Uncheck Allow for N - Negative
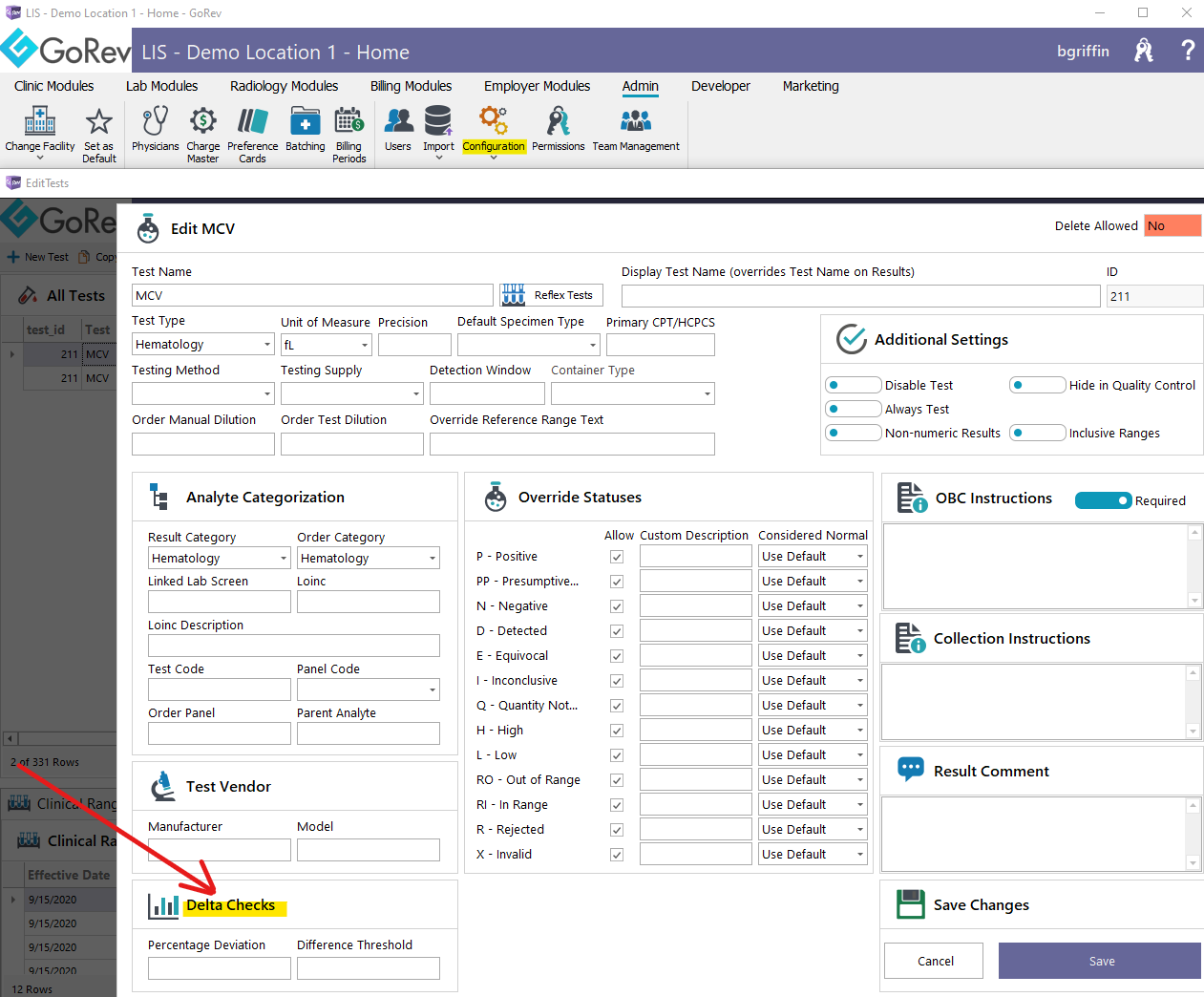Screen dimensions: 1204x997 click(617, 606)
